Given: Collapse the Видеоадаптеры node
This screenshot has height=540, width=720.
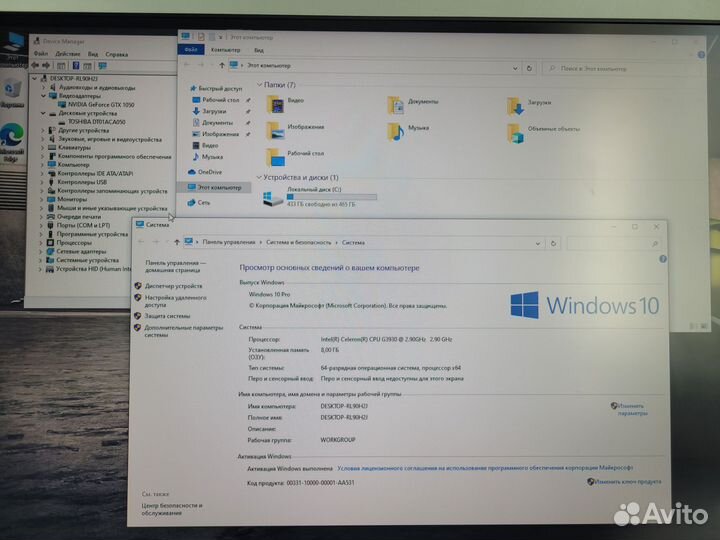Looking at the screenshot, I should point(44,96).
